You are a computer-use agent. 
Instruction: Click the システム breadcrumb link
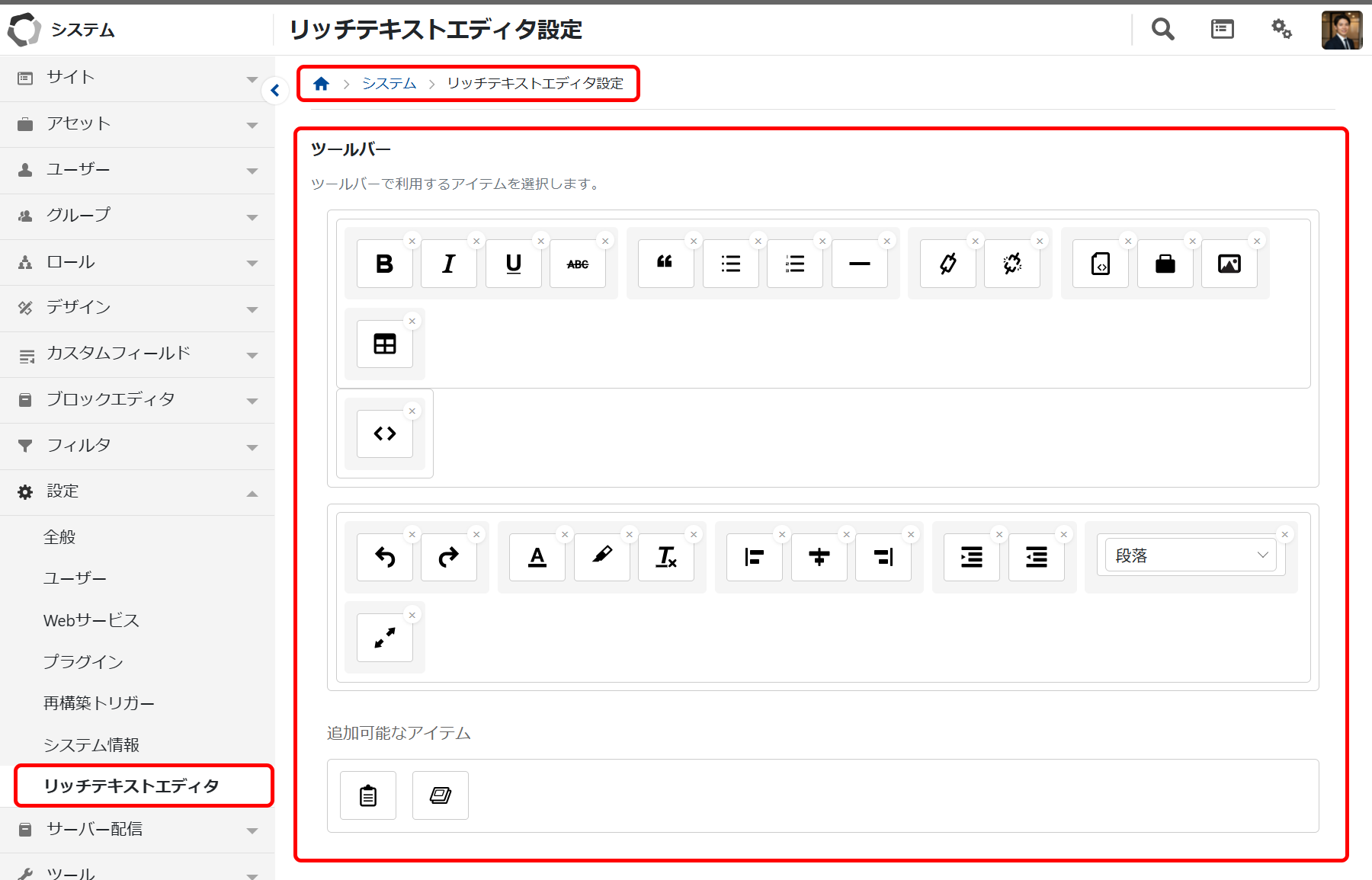(x=389, y=84)
